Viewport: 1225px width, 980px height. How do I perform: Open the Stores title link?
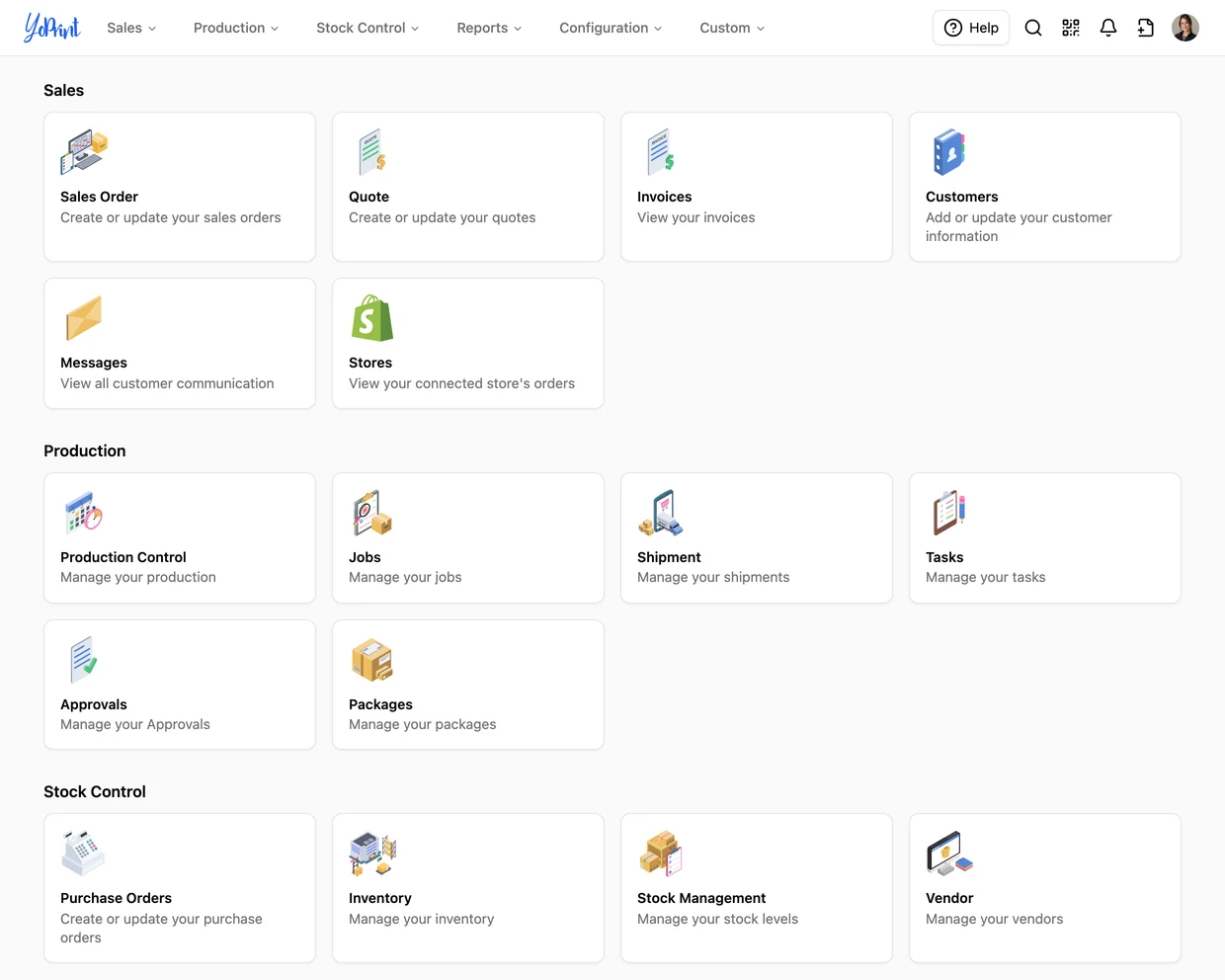tap(370, 363)
